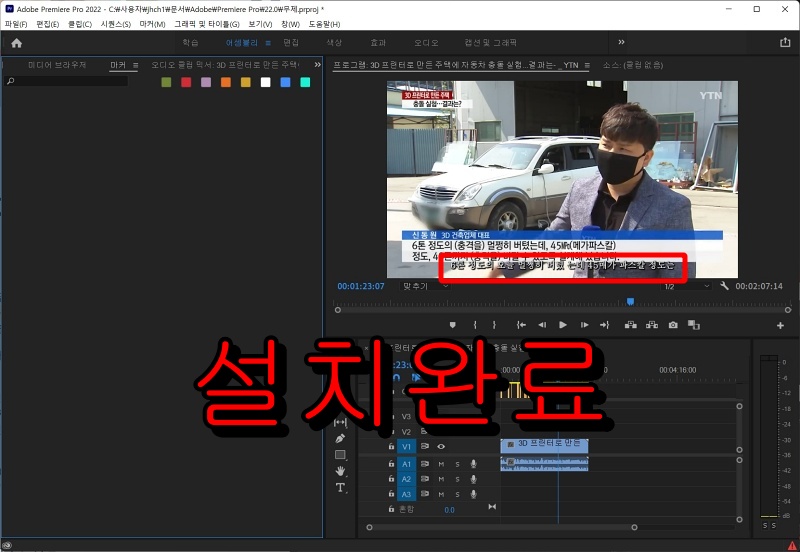Image resolution: width=800 pixels, height=552 pixels.
Task: Mark In point in Program monitor
Action: 475,325
